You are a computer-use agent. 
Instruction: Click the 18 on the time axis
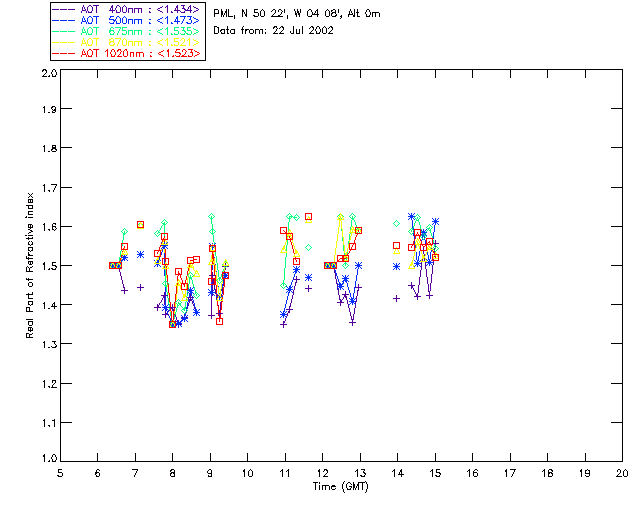tap(547, 473)
